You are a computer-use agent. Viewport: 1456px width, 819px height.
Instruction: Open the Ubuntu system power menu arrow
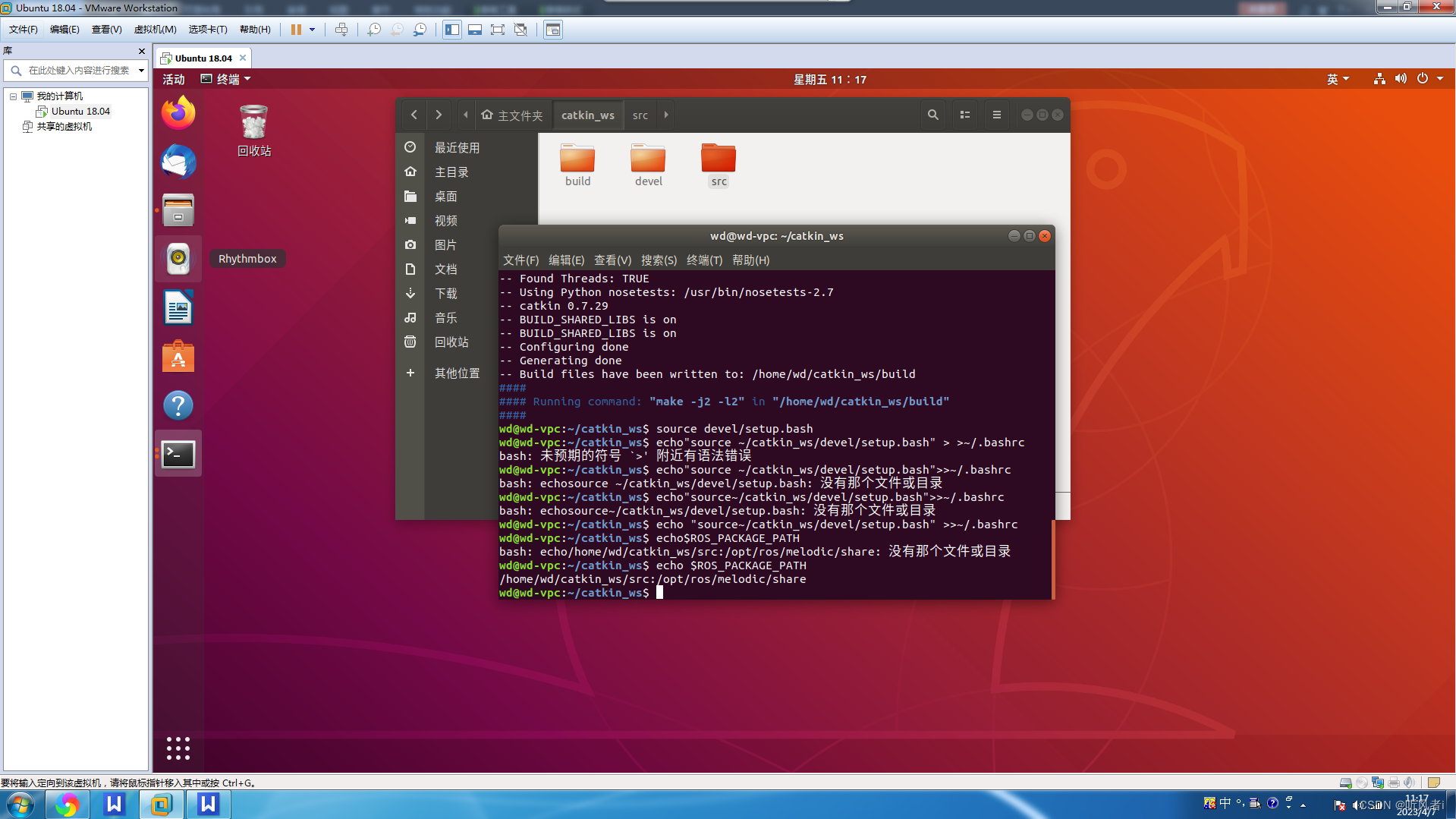[1440, 79]
